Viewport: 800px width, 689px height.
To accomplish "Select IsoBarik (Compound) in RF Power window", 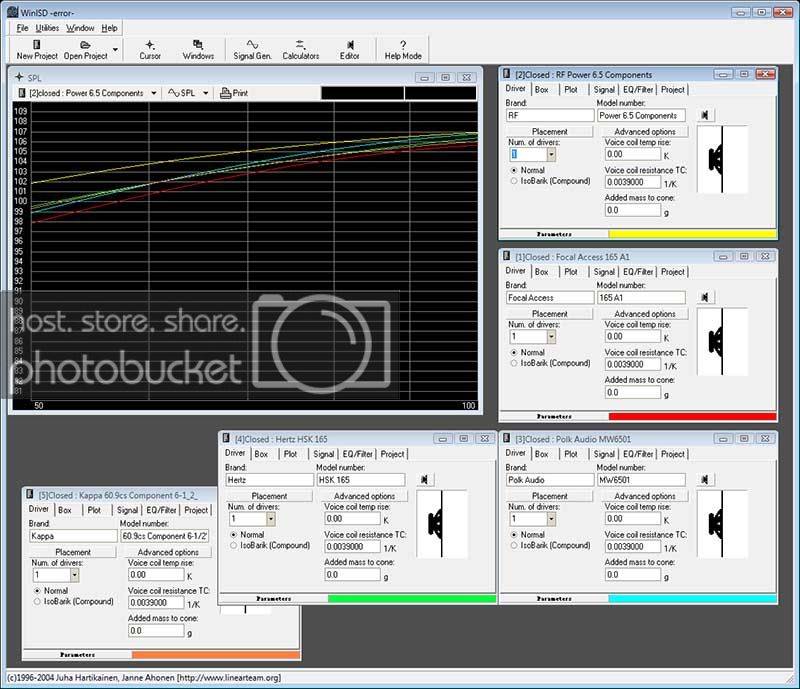I will point(514,181).
